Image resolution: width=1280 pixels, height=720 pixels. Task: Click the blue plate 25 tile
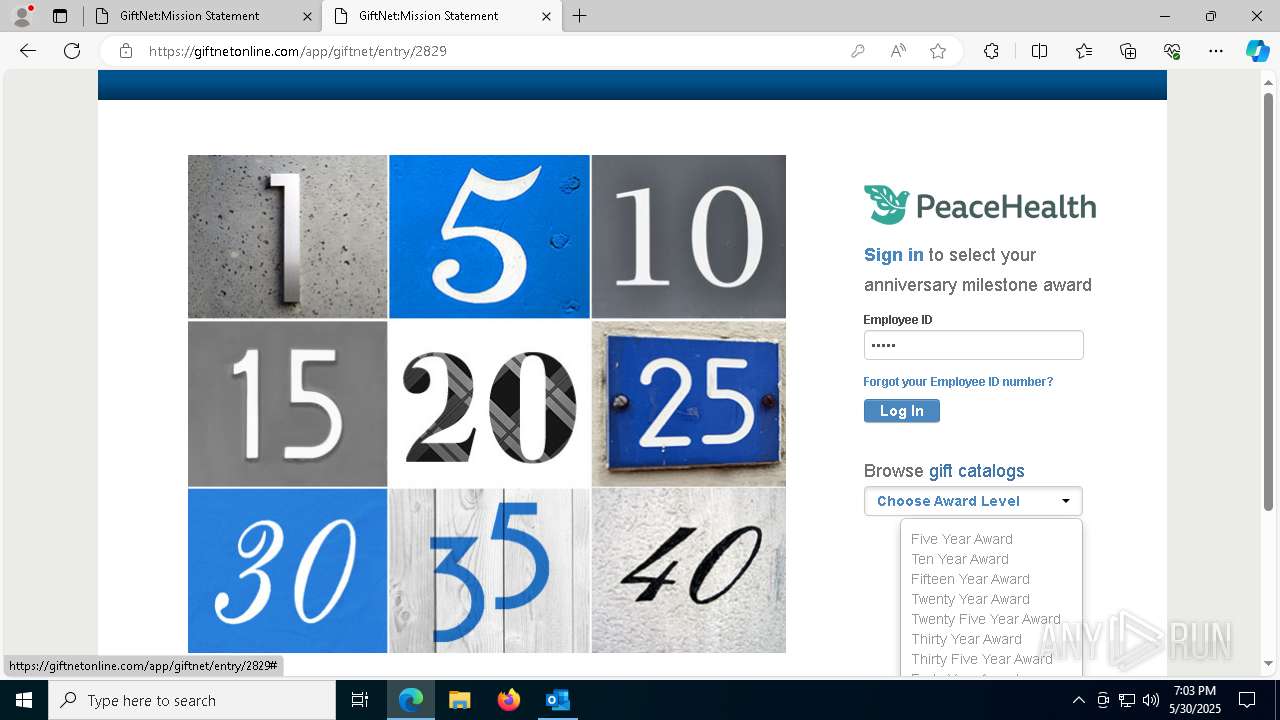(x=688, y=403)
